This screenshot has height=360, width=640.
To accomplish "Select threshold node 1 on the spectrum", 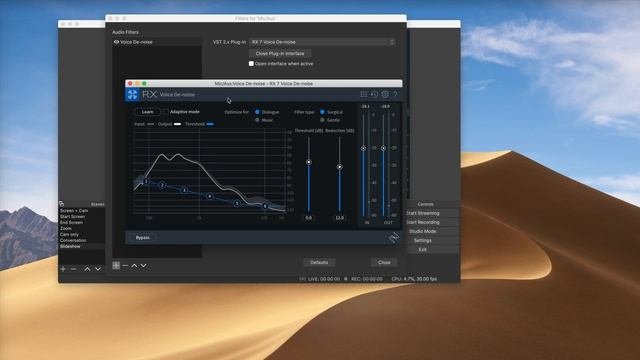I will coord(146,181).
